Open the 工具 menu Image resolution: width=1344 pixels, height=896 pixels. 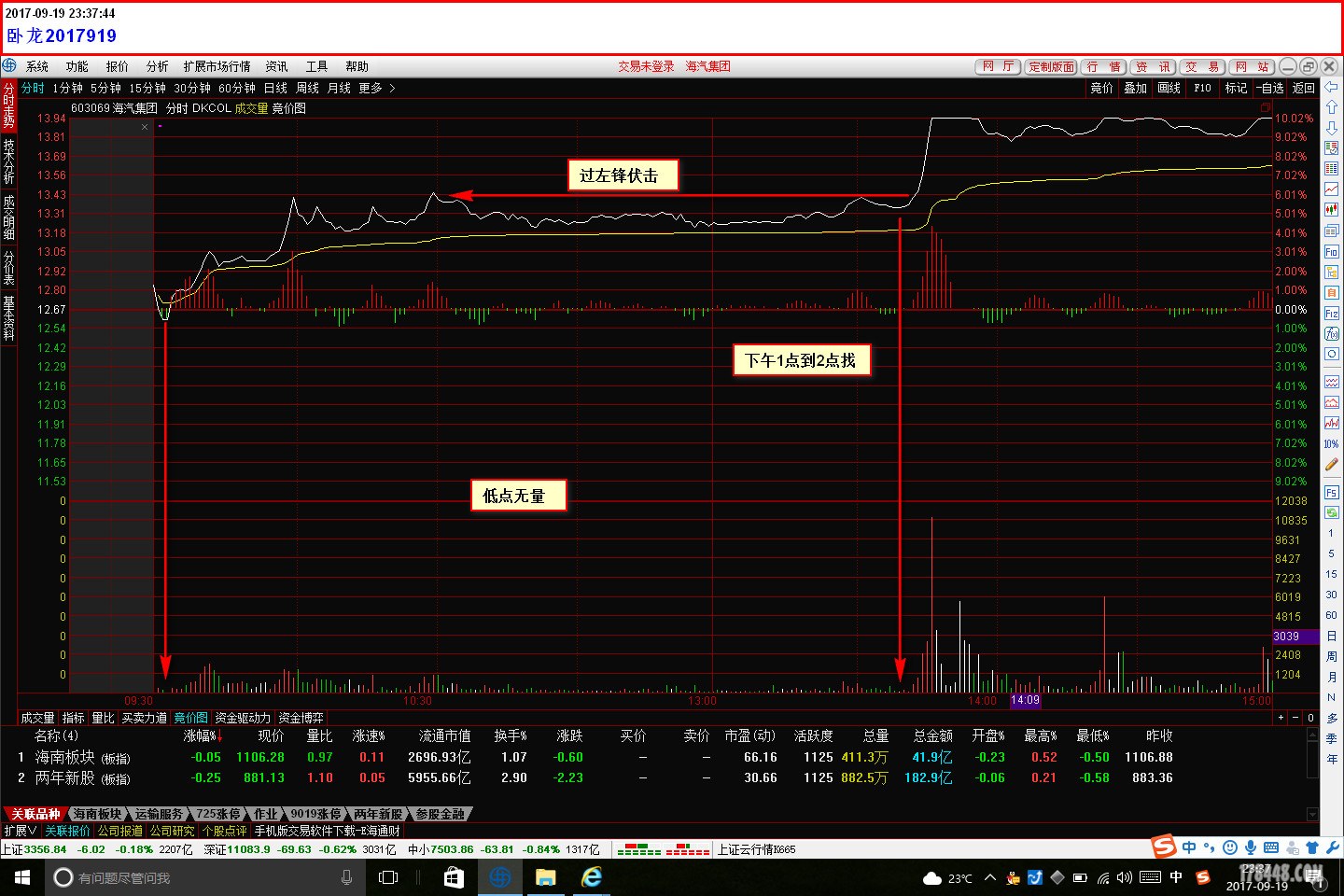(x=316, y=66)
